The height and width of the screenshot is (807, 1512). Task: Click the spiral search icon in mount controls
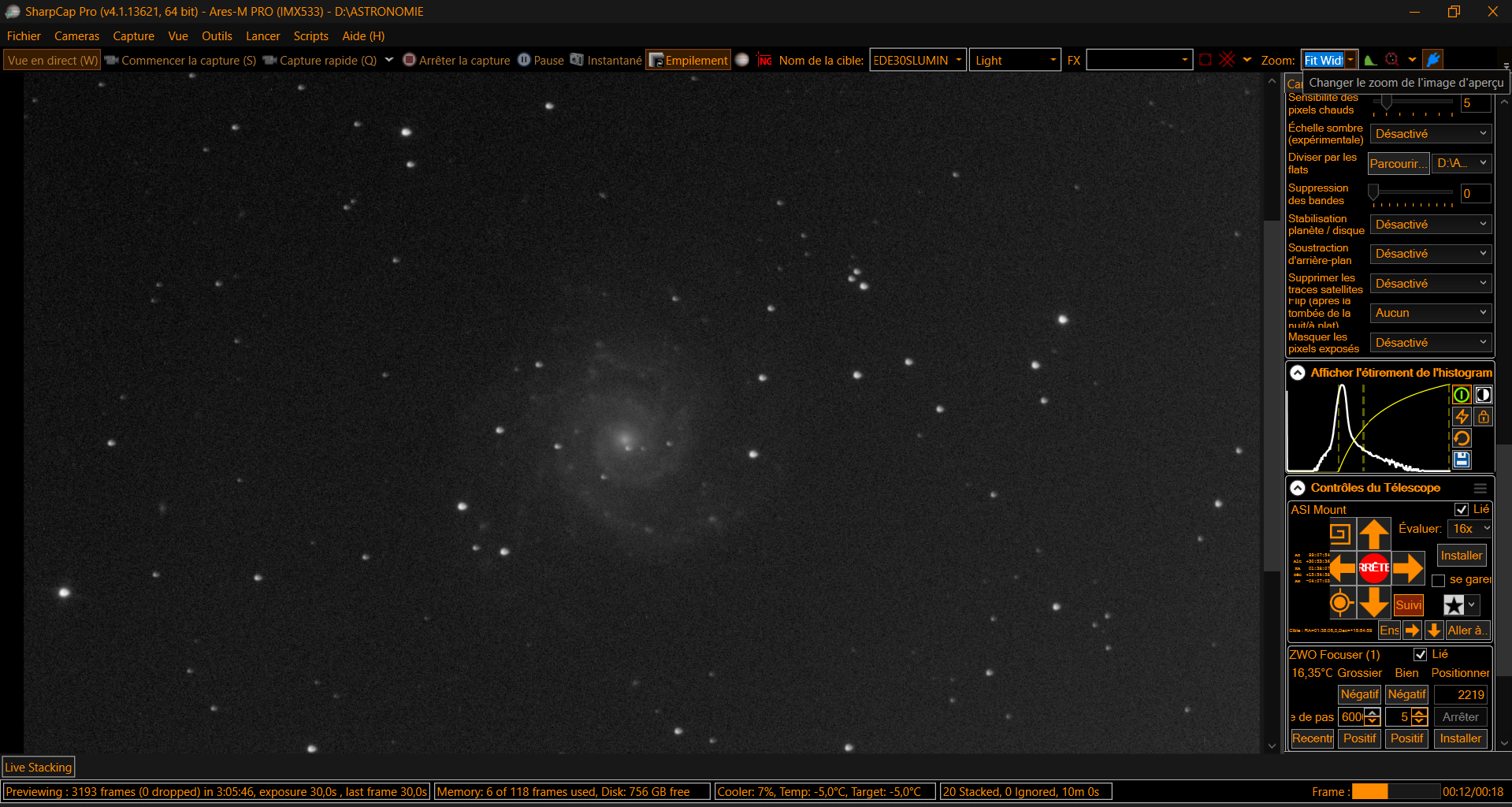1340,534
